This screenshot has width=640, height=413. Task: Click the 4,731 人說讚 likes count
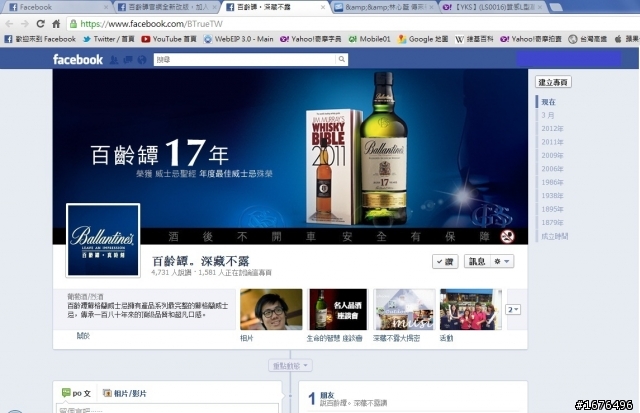171,273
